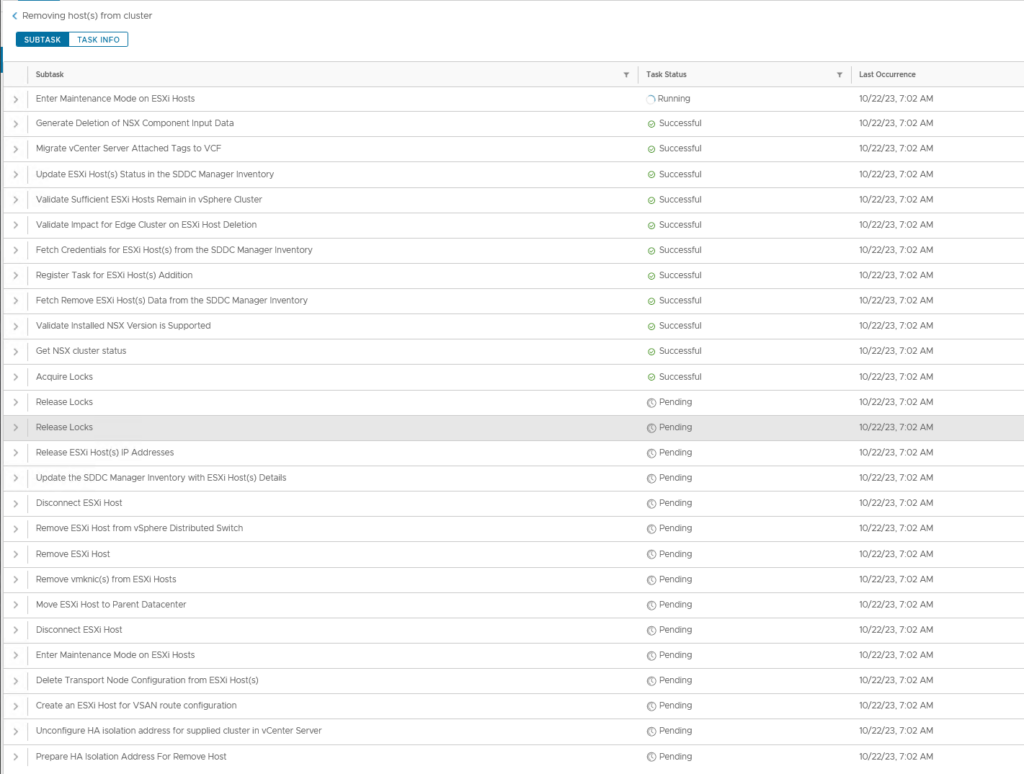Expand the Move ESXi Host to Parent Datacenter row
This screenshot has width=1024, height=774.
(x=16, y=605)
